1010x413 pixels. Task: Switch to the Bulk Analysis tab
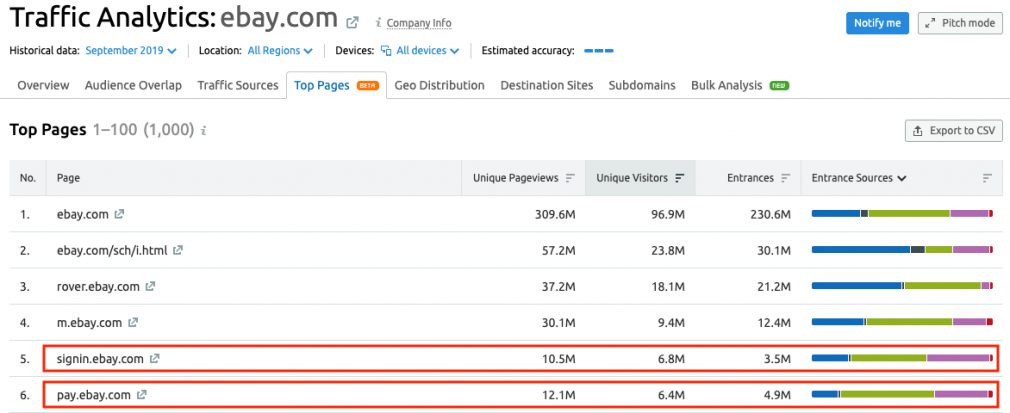click(727, 86)
